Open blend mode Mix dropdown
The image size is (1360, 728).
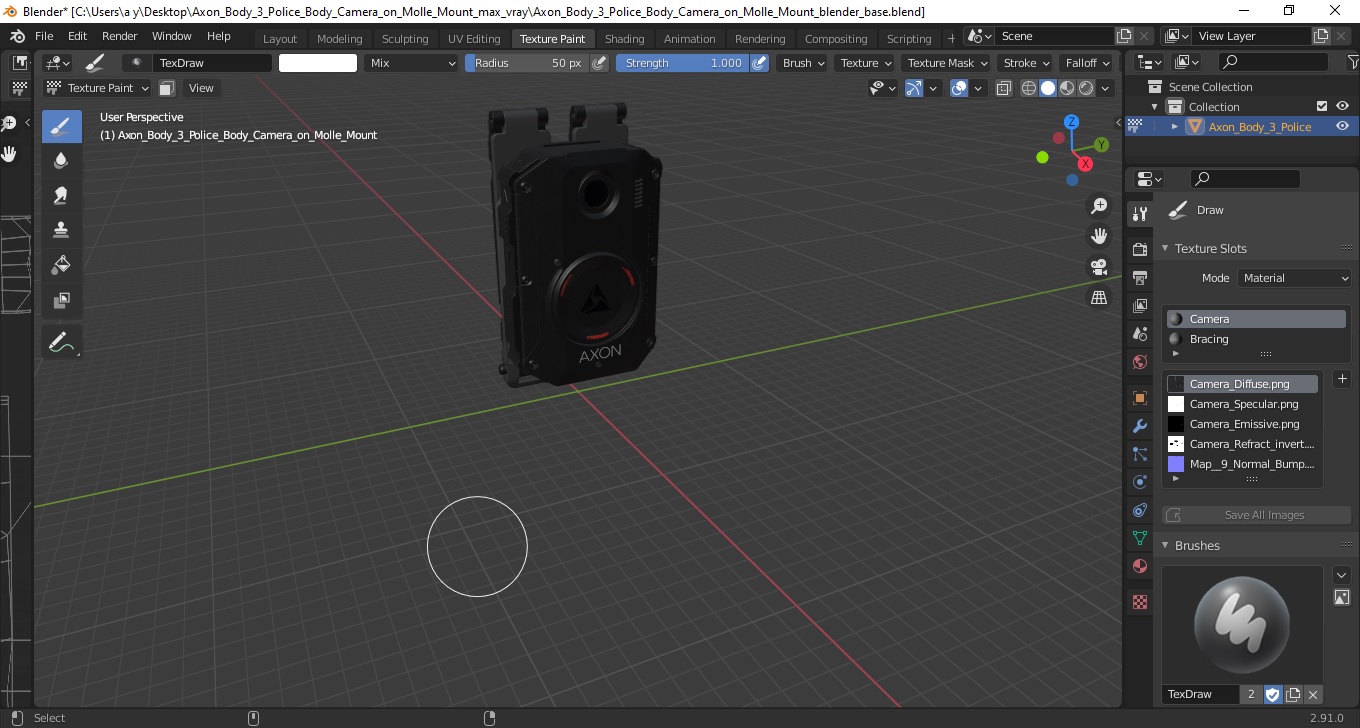410,63
